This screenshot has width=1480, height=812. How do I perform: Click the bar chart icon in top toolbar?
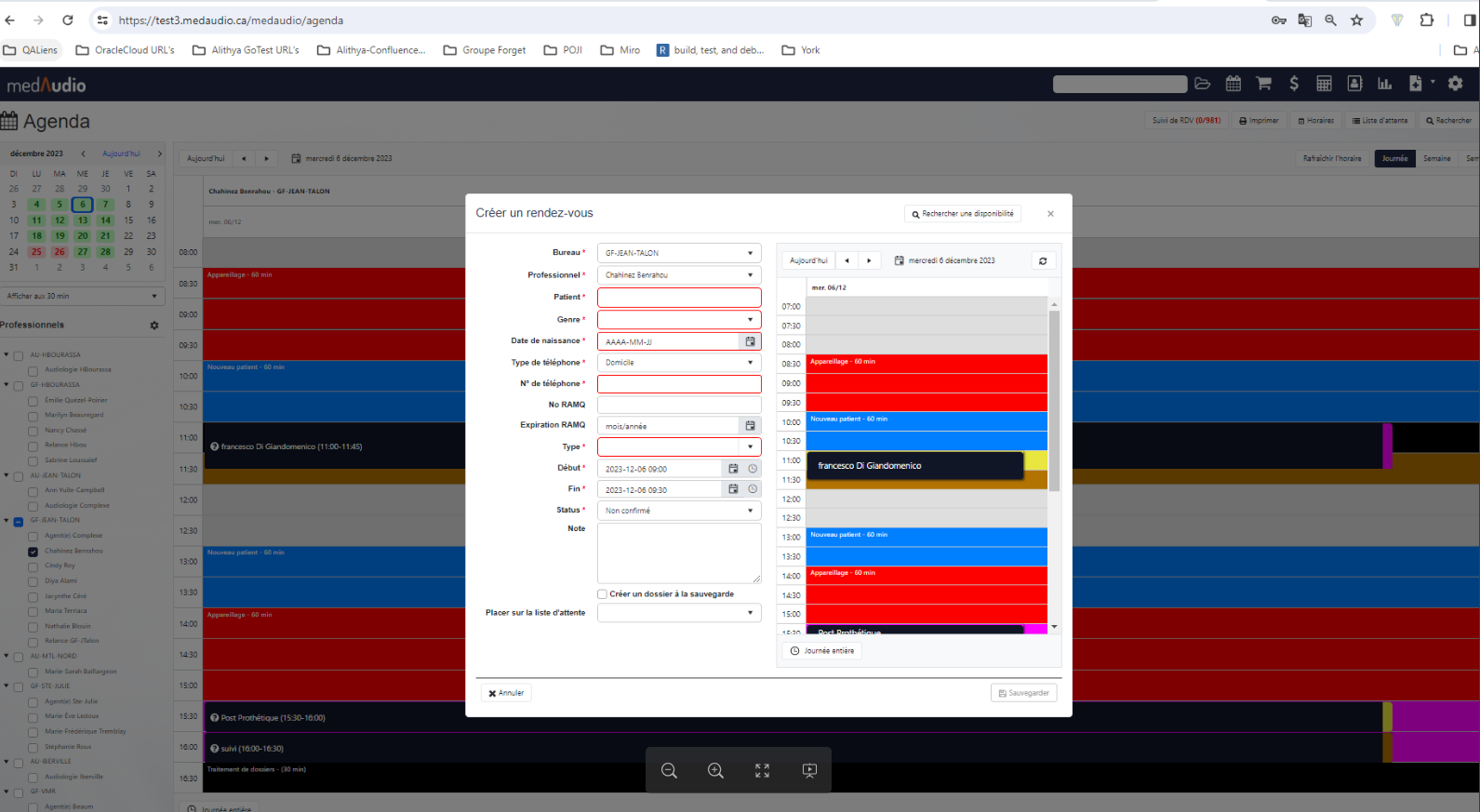[1384, 84]
